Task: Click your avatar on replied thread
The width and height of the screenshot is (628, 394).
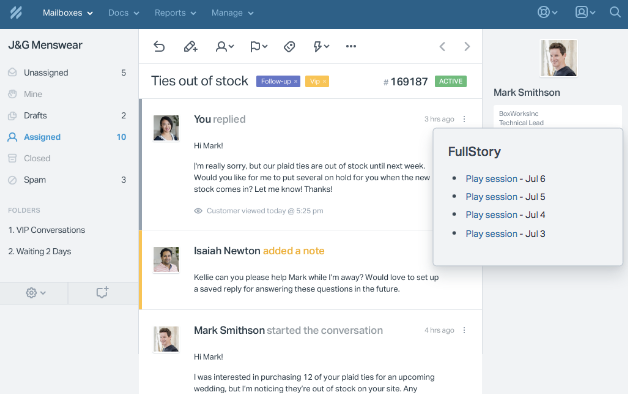Action: (166, 128)
